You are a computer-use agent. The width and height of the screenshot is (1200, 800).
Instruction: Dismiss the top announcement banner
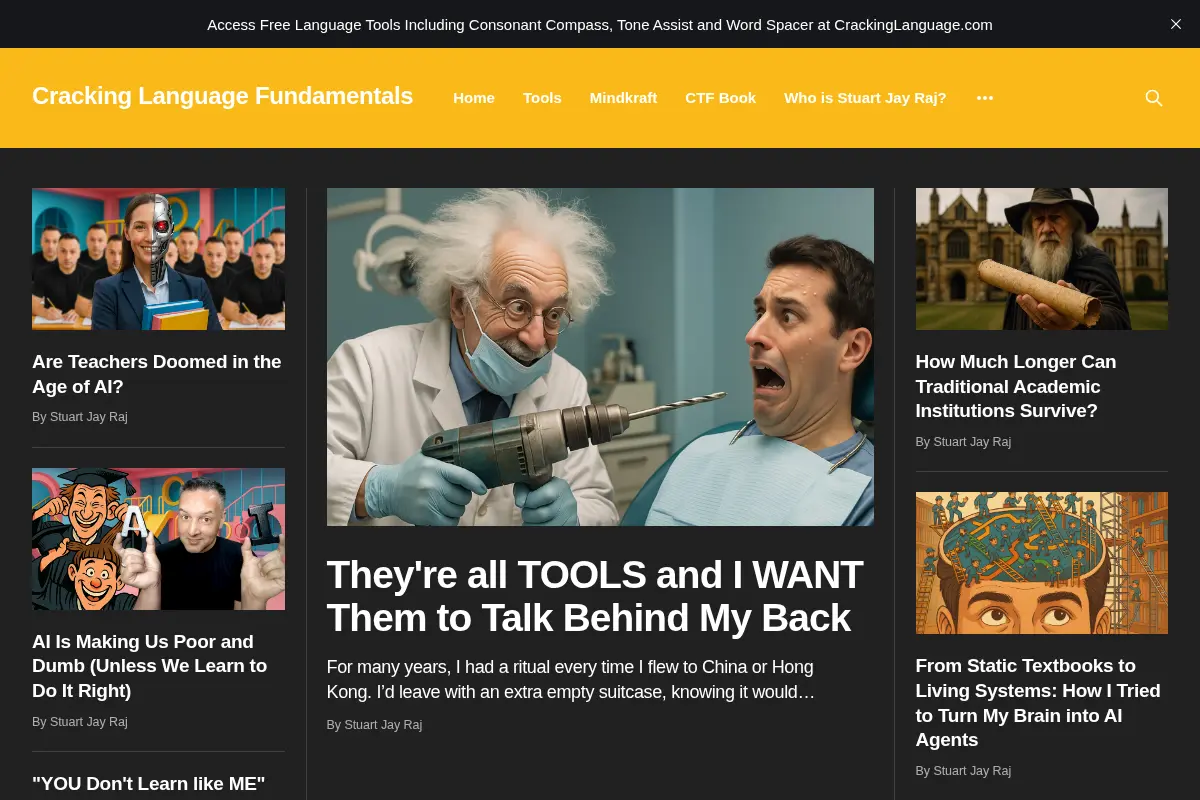click(x=1176, y=24)
